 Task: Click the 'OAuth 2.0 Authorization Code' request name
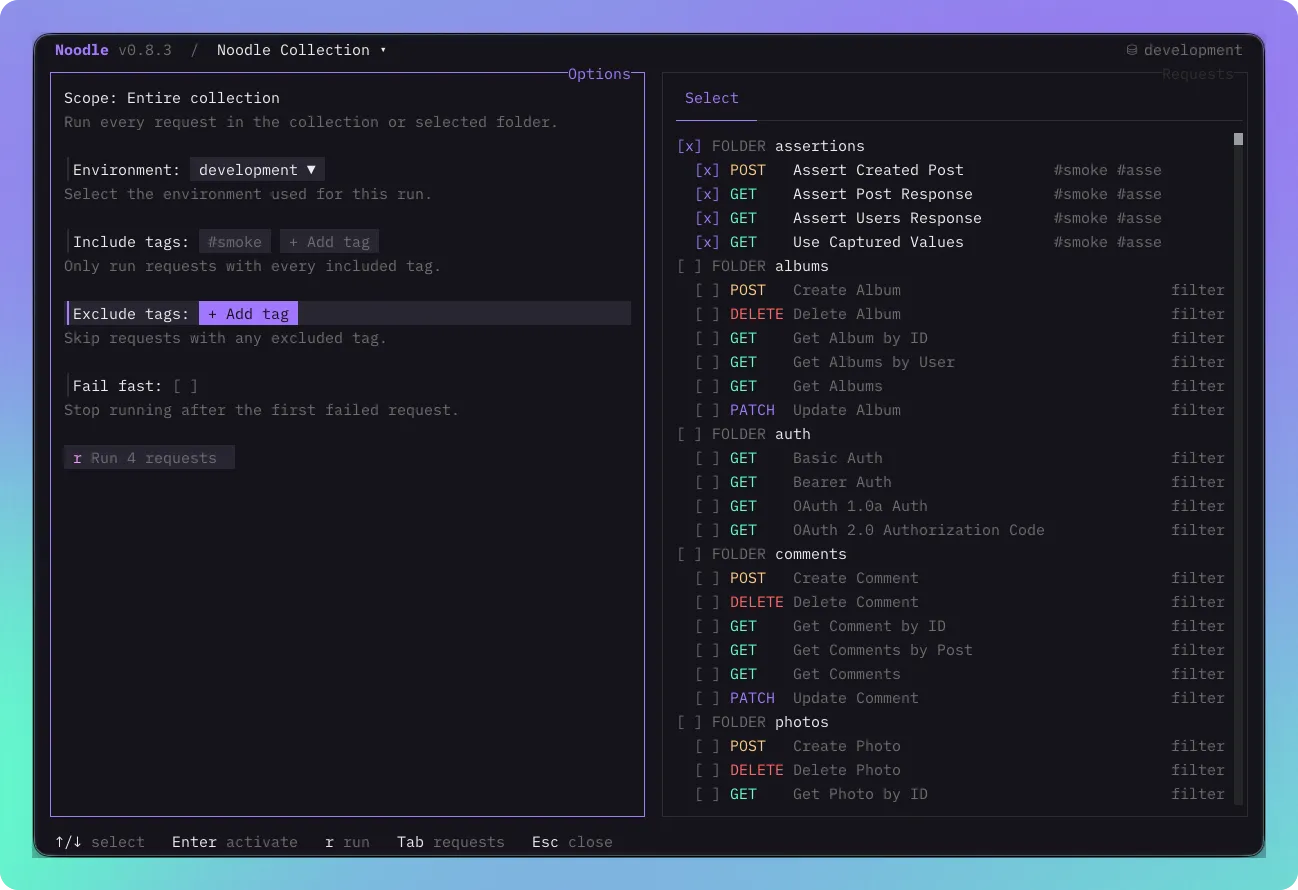click(918, 530)
